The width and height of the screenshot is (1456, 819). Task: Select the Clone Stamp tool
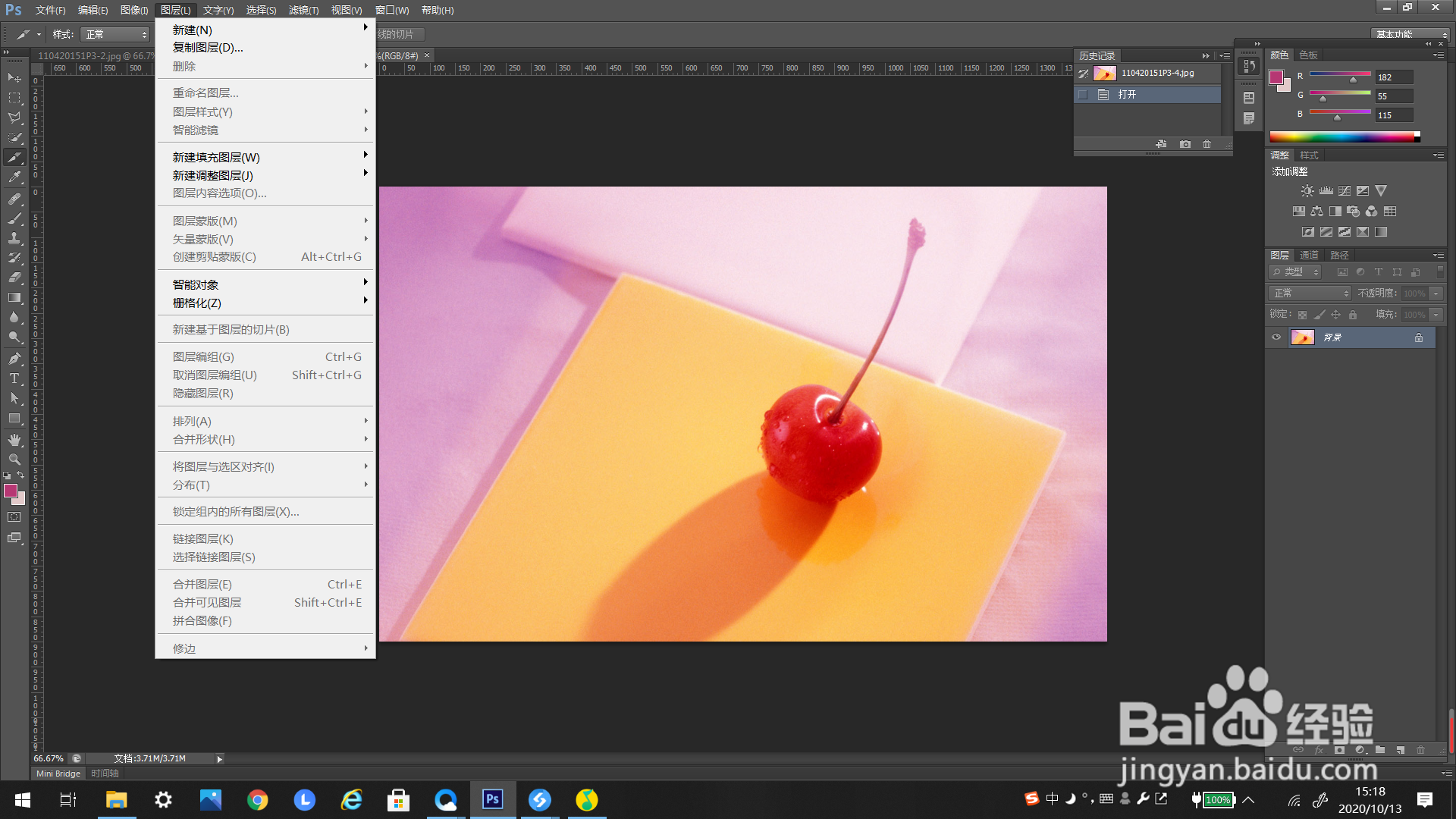pyautogui.click(x=14, y=238)
